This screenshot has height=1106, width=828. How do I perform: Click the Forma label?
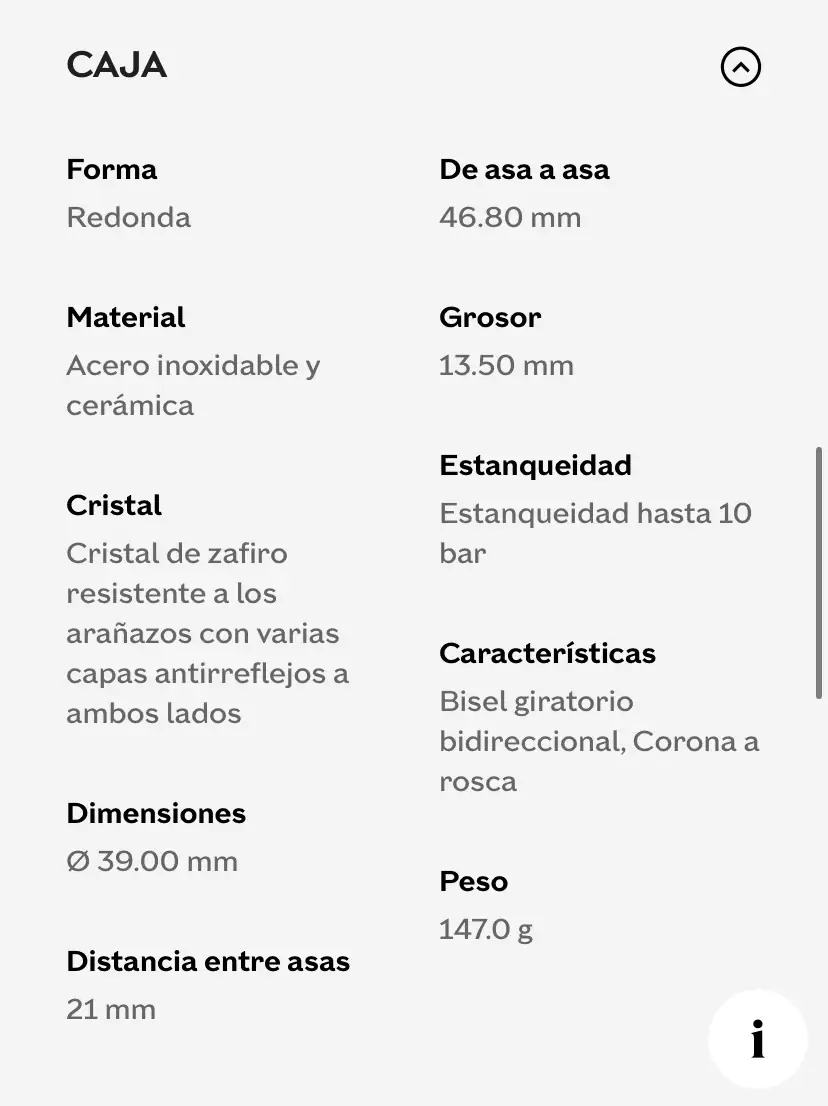pos(112,169)
